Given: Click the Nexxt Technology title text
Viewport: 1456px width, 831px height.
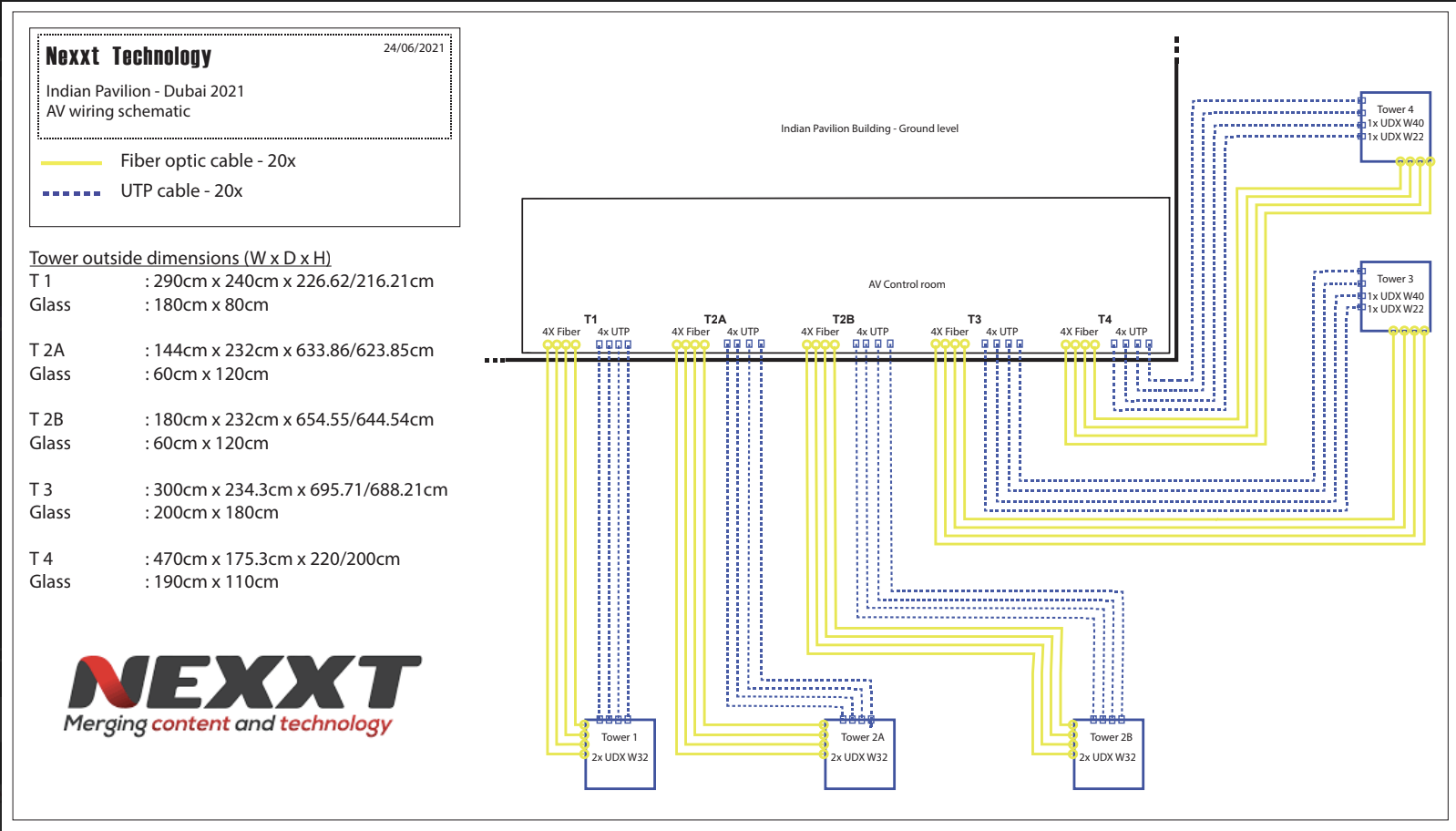Looking at the screenshot, I should pyautogui.click(x=128, y=56).
